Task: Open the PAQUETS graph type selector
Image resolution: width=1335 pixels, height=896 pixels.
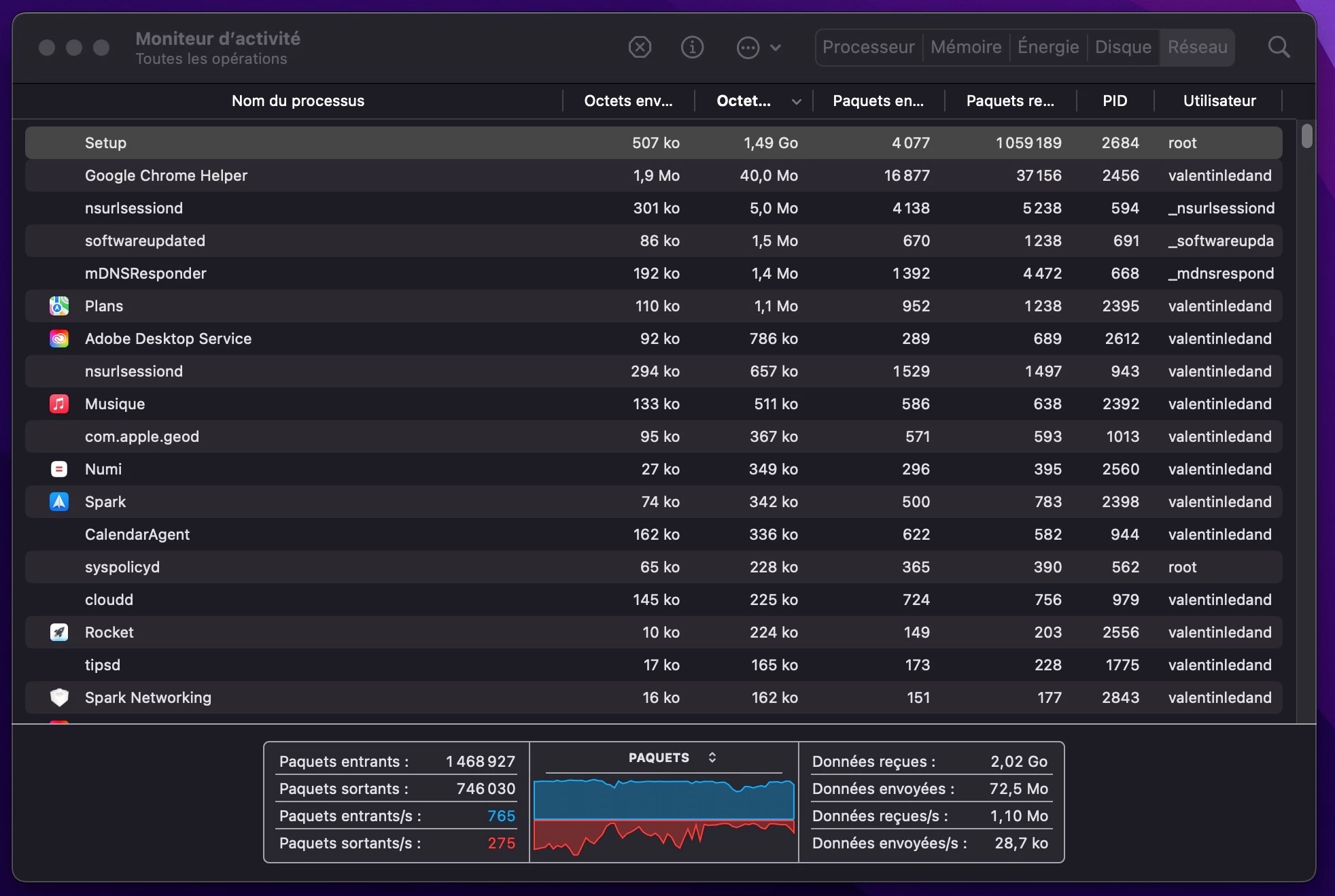Action: click(712, 757)
